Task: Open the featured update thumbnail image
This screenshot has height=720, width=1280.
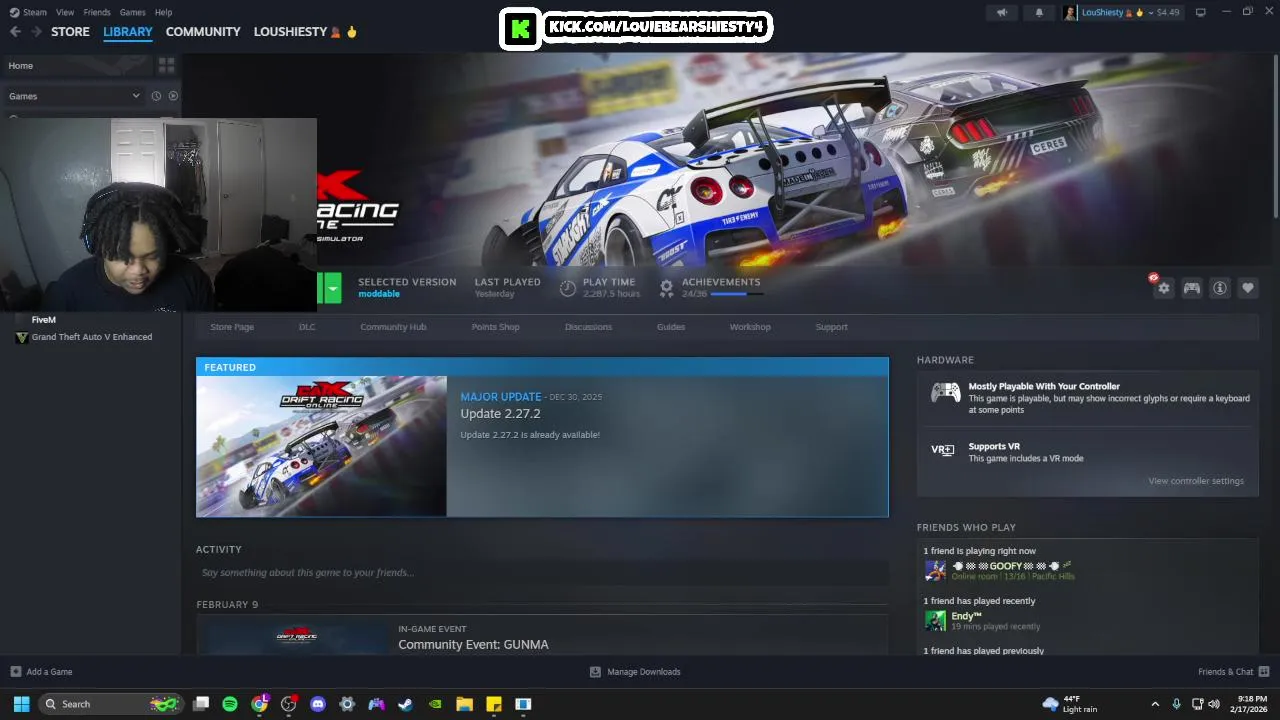Action: [322, 446]
